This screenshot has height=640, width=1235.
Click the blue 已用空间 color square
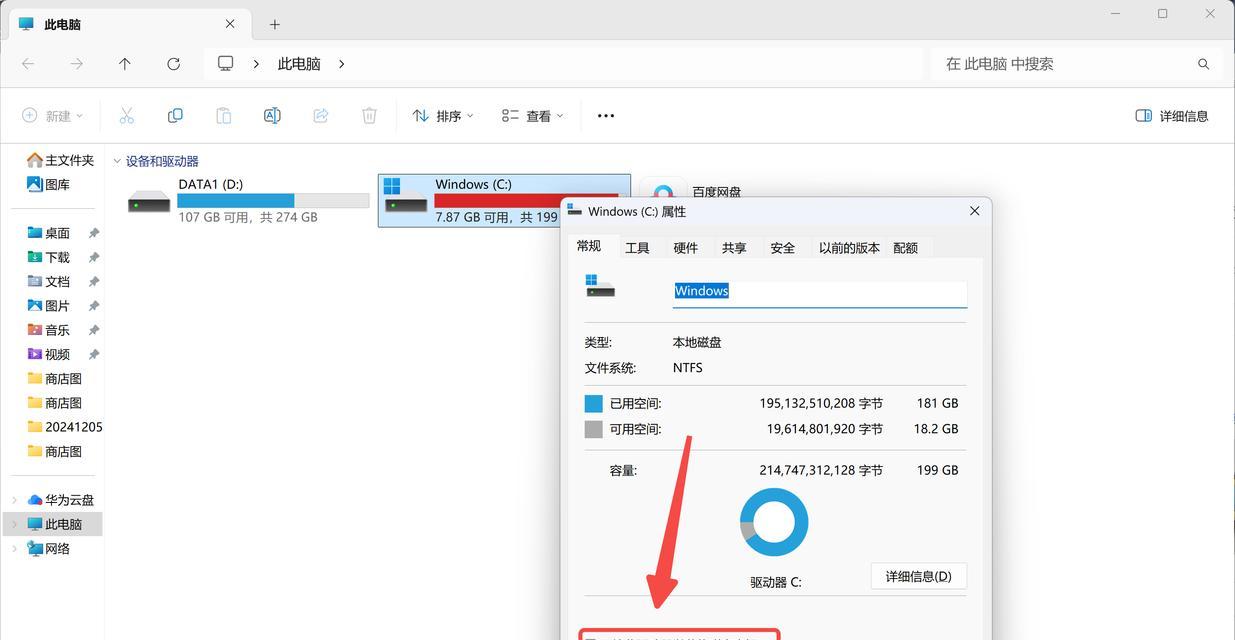coord(594,404)
